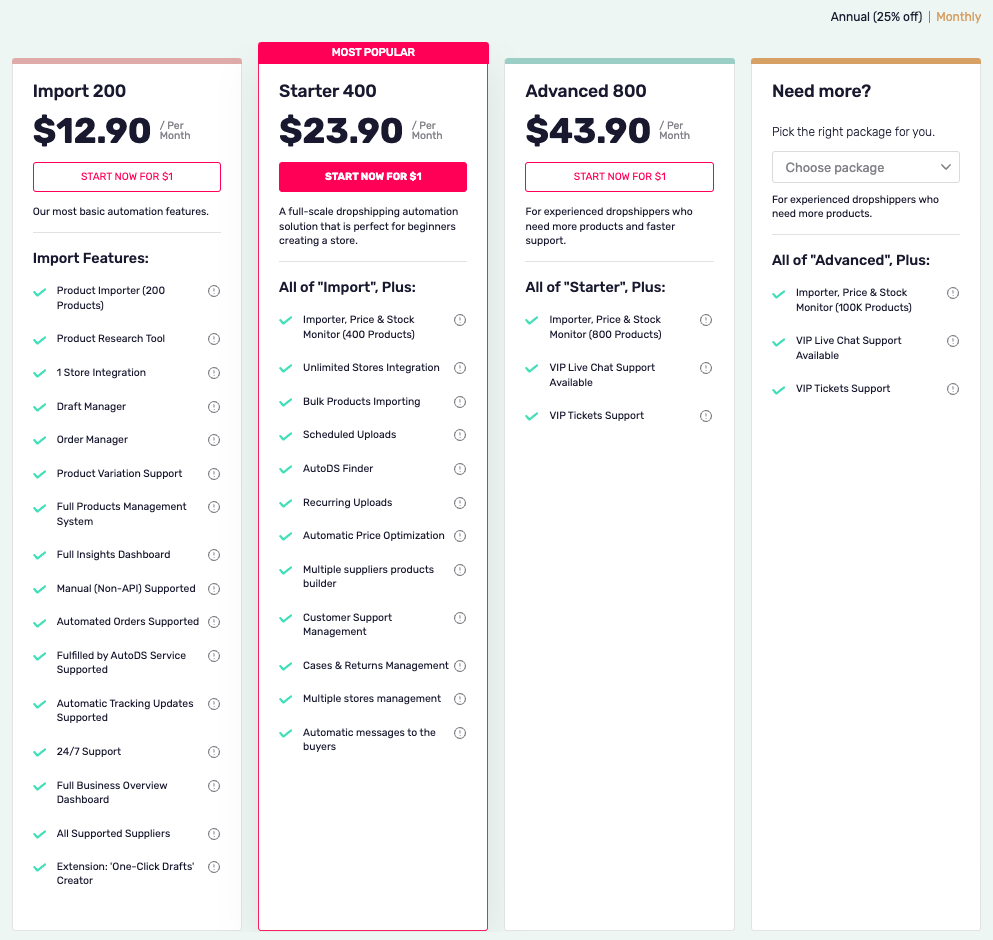Select the Monthly billing option
Screen dimensions: 993x940
point(958,16)
